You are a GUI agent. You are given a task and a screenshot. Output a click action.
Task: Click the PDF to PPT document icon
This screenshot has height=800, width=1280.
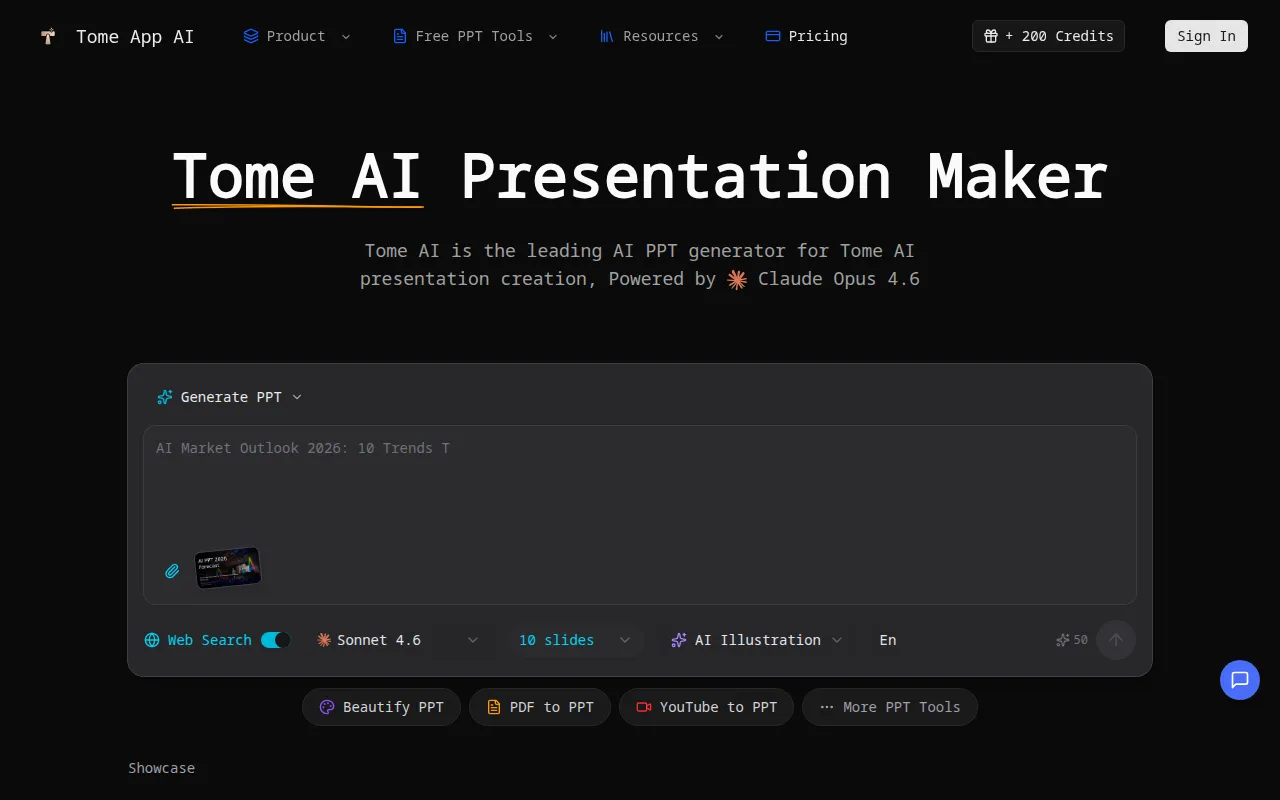click(x=494, y=707)
